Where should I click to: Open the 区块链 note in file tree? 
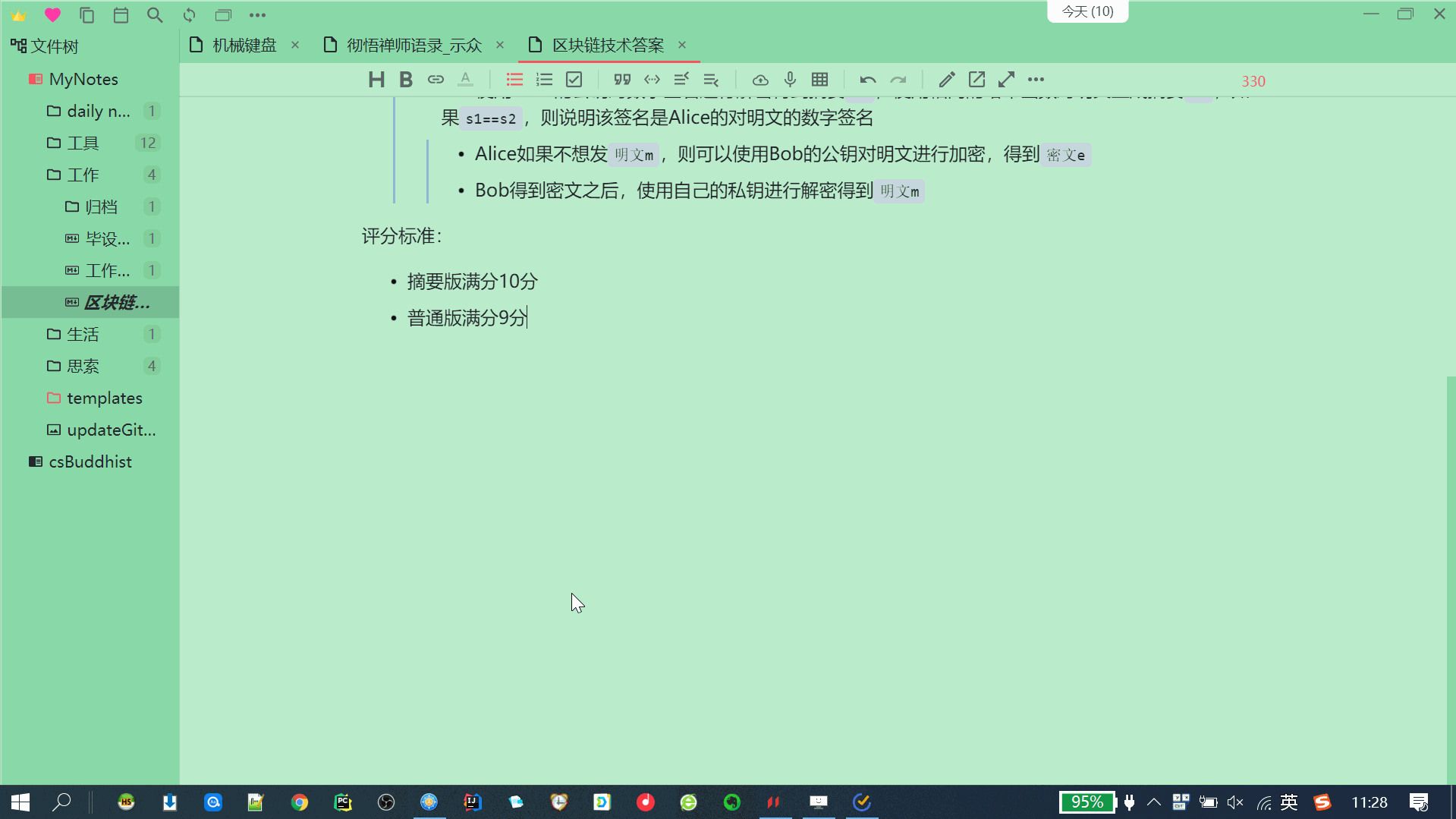(115, 302)
